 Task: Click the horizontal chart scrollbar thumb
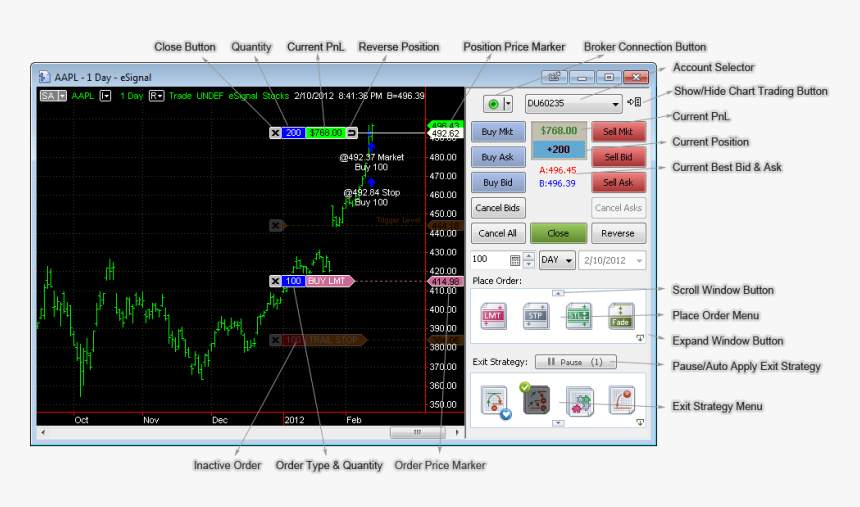click(417, 432)
